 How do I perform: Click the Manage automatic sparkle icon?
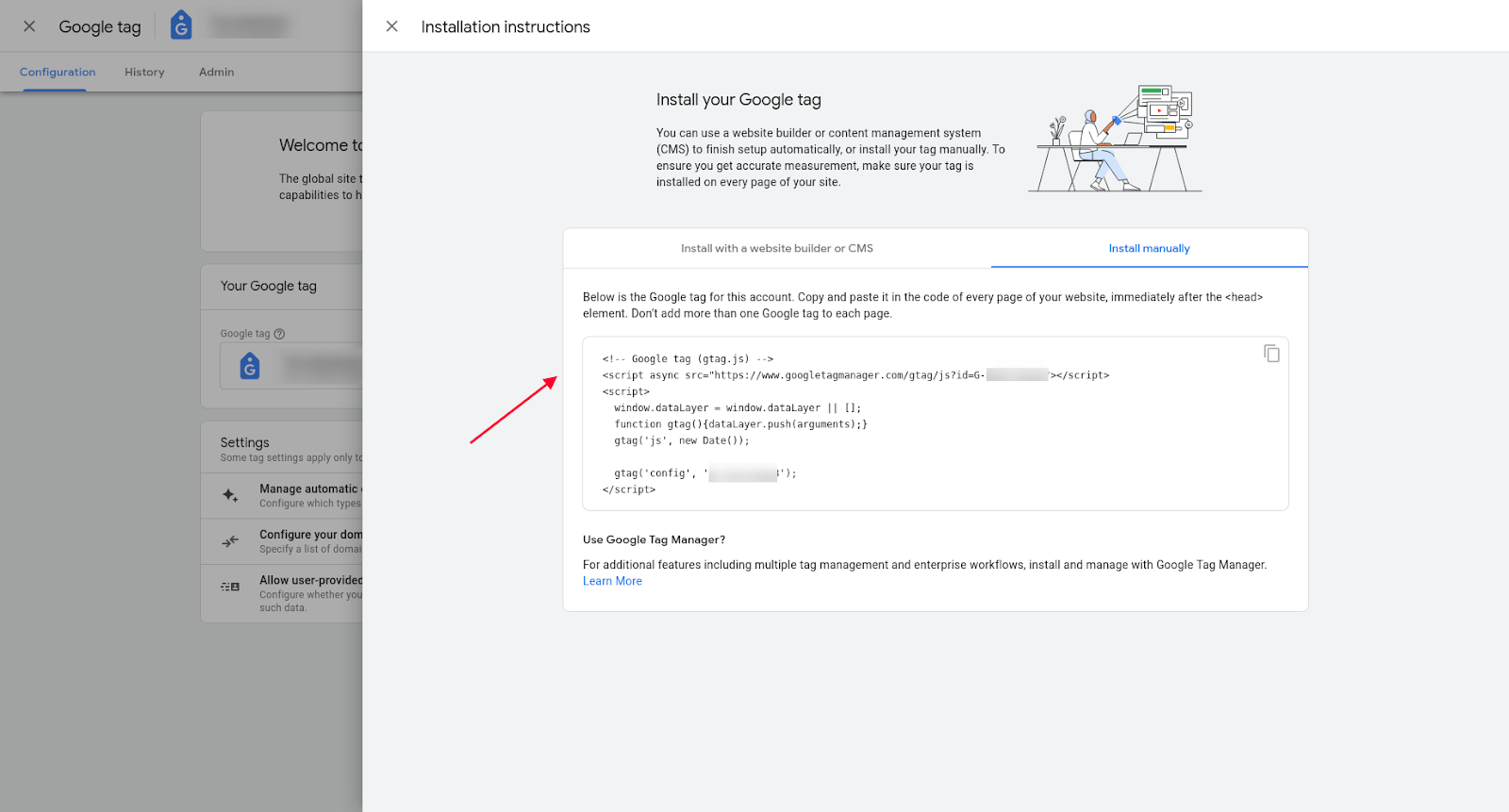(230, 495)
